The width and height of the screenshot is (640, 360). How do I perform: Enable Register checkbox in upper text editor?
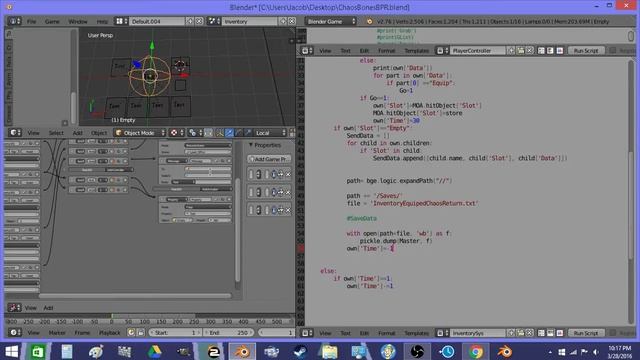[613, 51]
